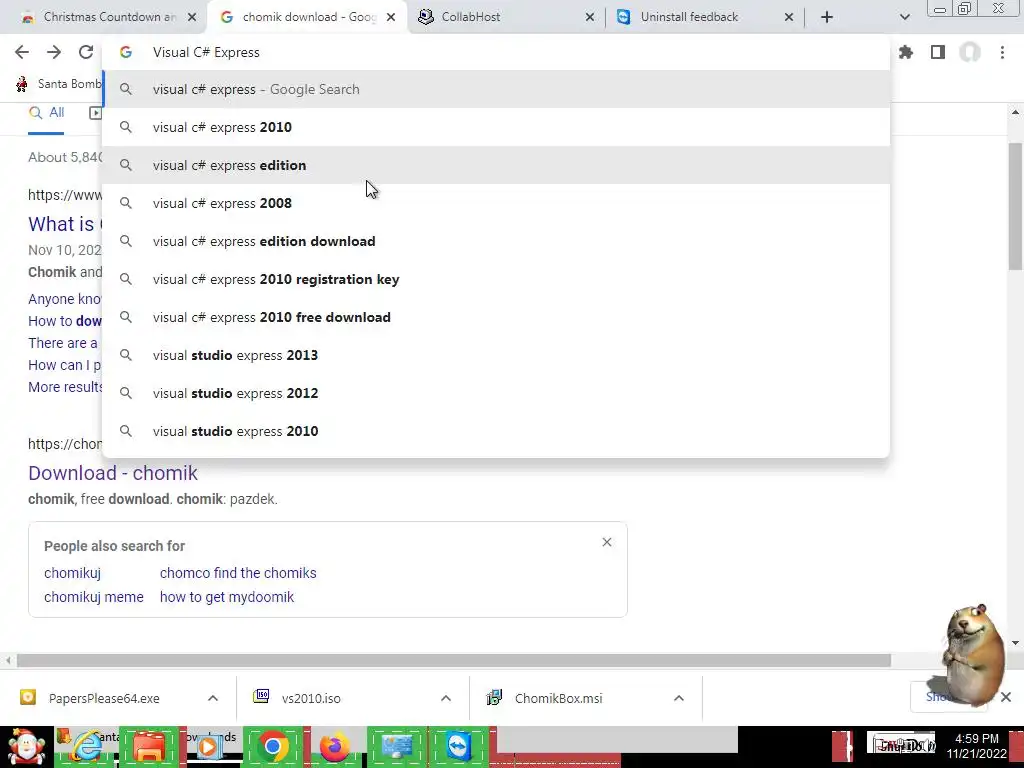Click the horizontal scrollbar thumb
The height and width of the screenshot is (768, 1024).
(454, 661)
